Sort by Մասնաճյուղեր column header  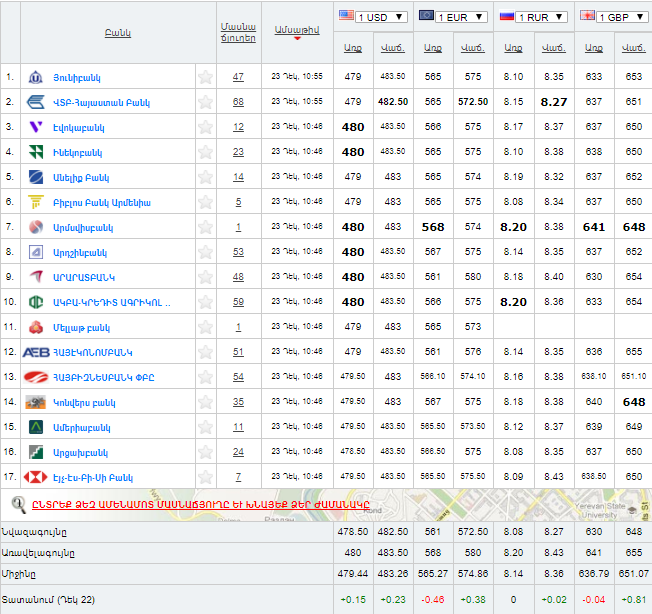click(238, 32)
